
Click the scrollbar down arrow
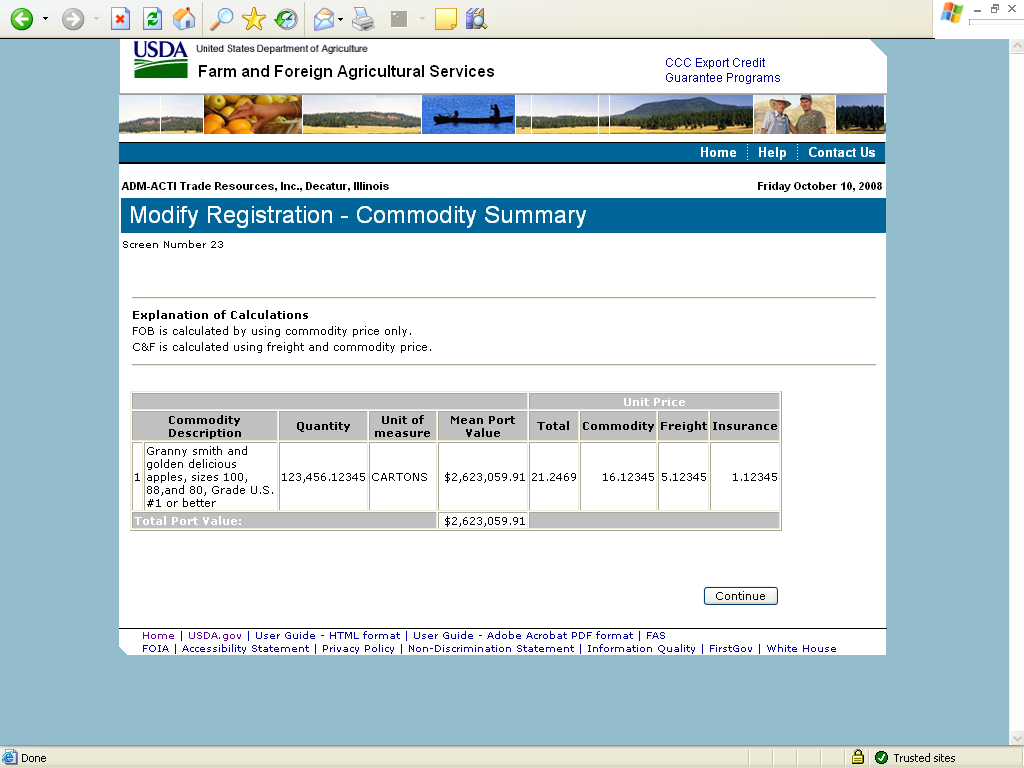[1017, 738]
